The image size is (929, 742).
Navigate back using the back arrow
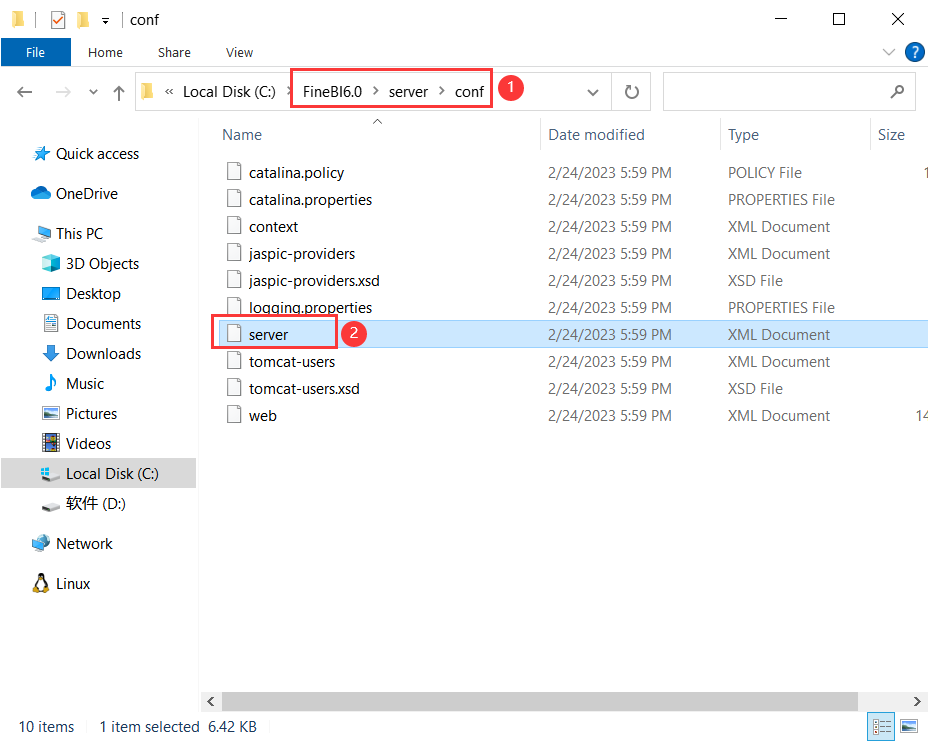tap(22, 91)
